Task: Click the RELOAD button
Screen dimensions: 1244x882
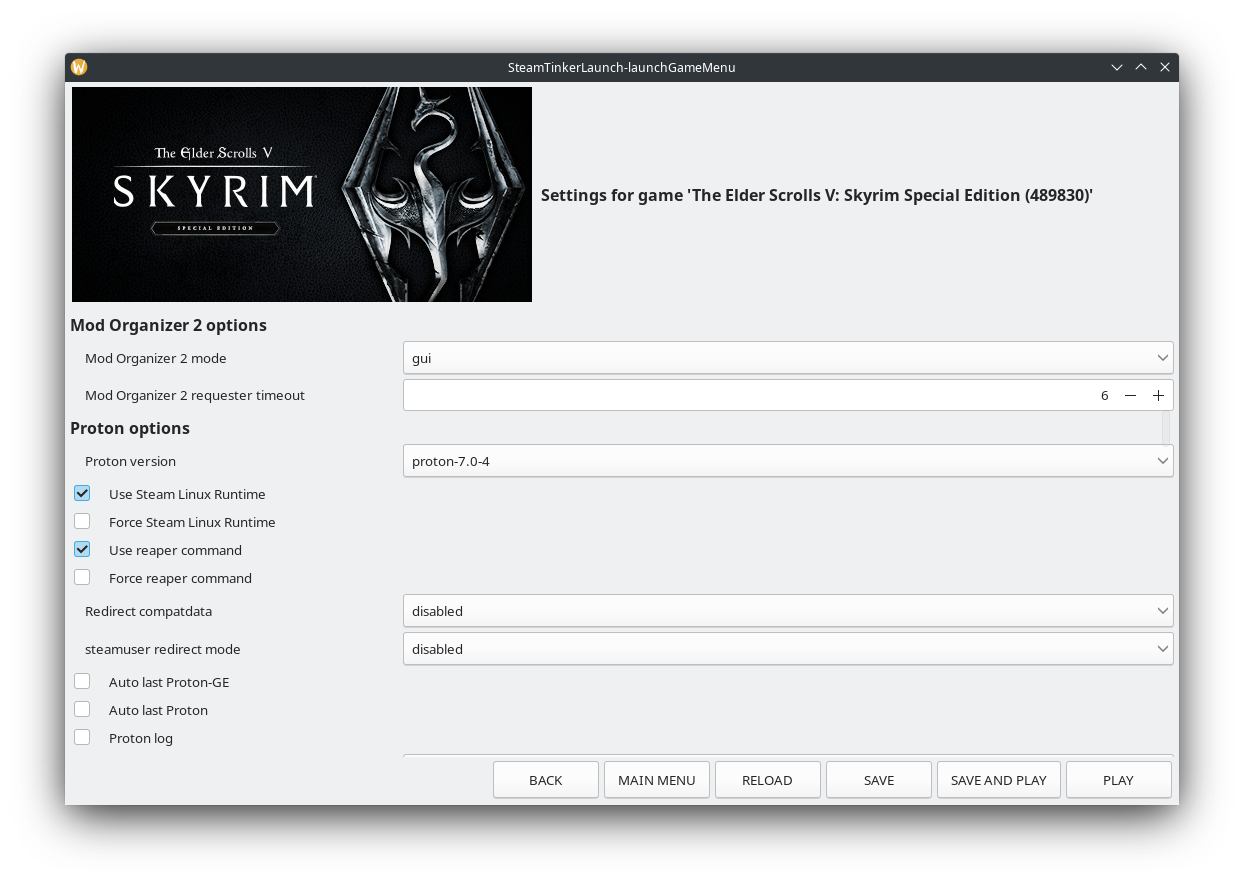Action: coord(768,780)
